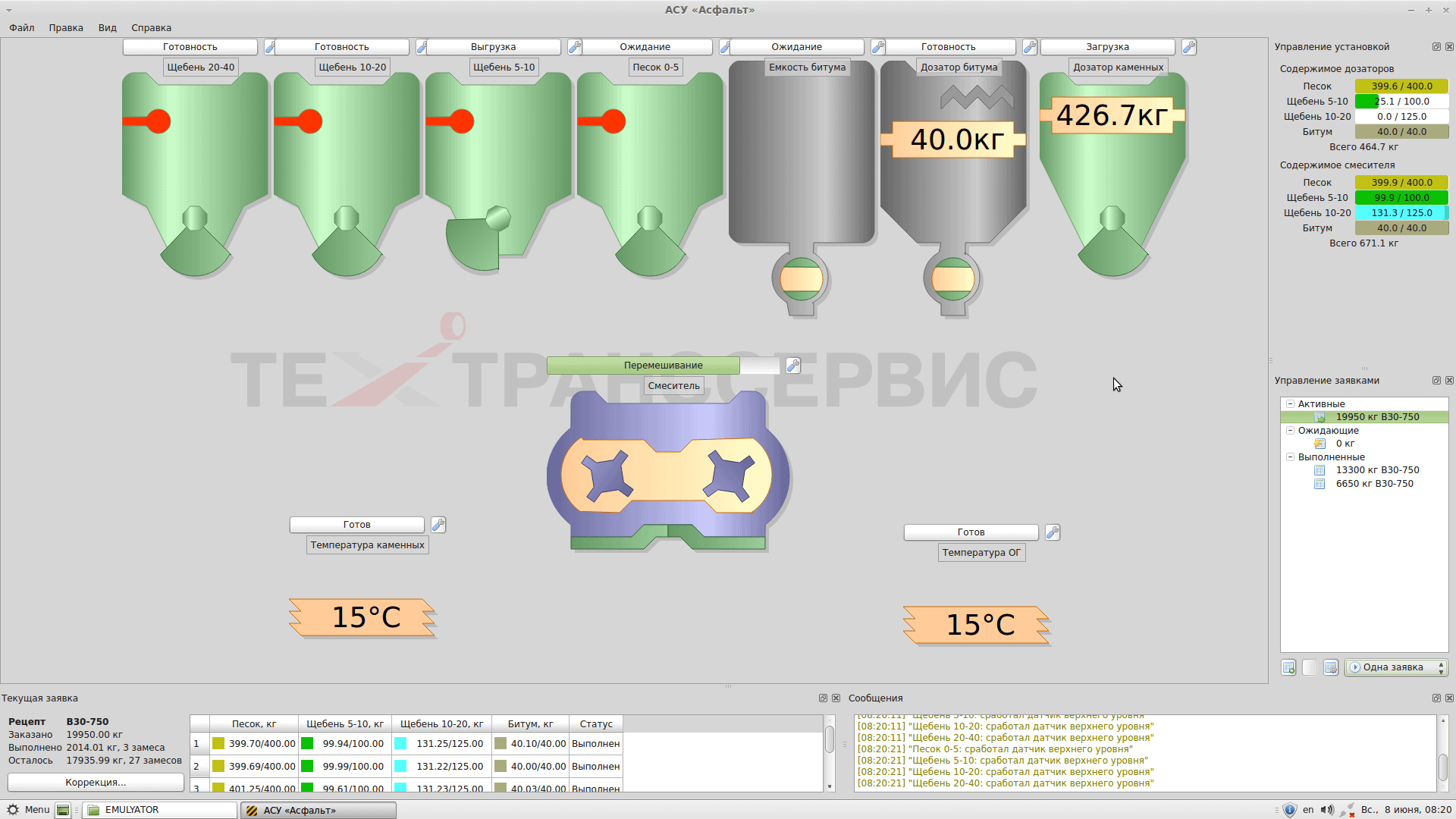Click the Коррекция... button
The width and height of the screenshot is (1456, 819).
[96, 782]
